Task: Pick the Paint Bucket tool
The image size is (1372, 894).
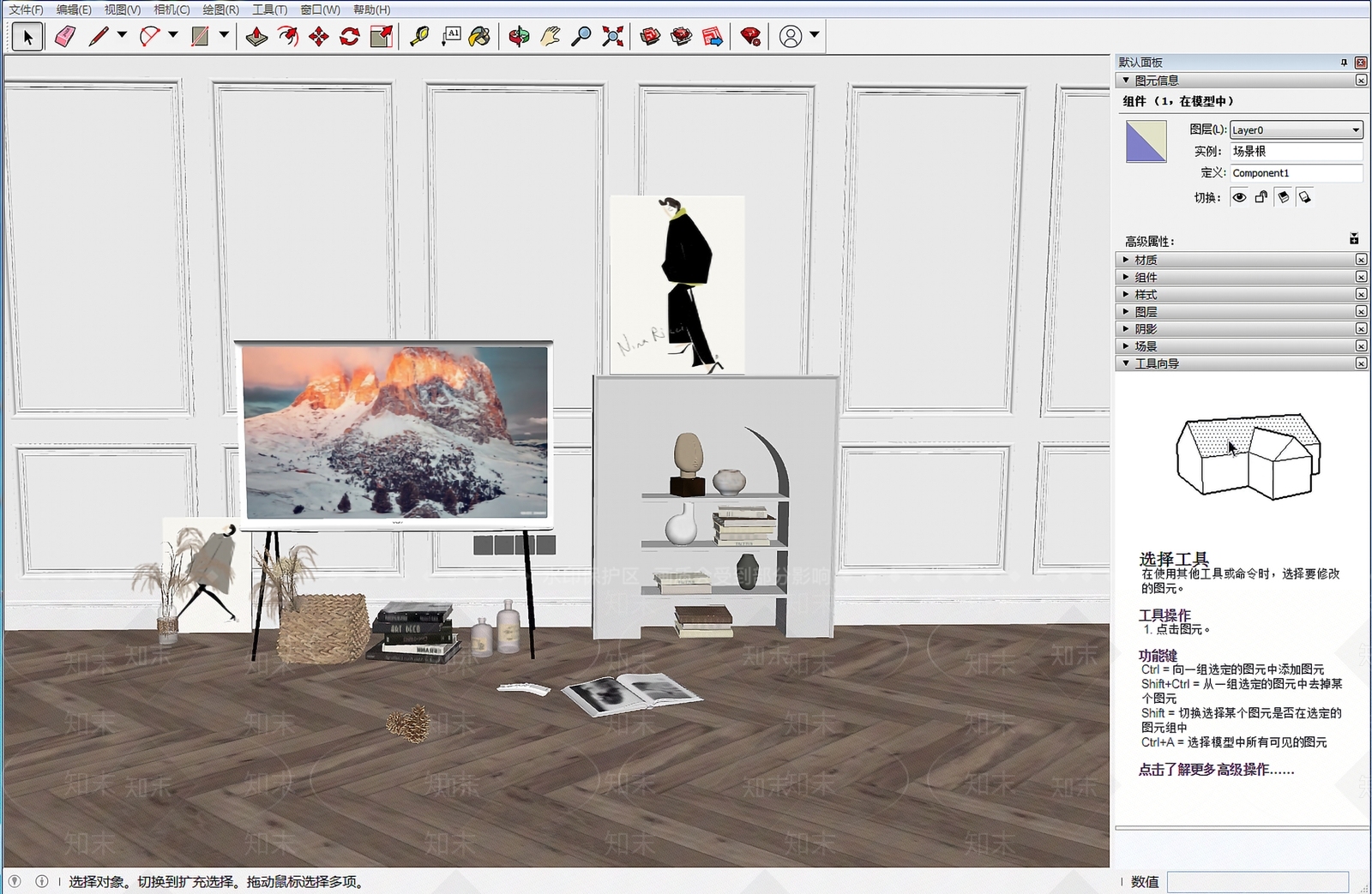Action: [x=480, y=37]
